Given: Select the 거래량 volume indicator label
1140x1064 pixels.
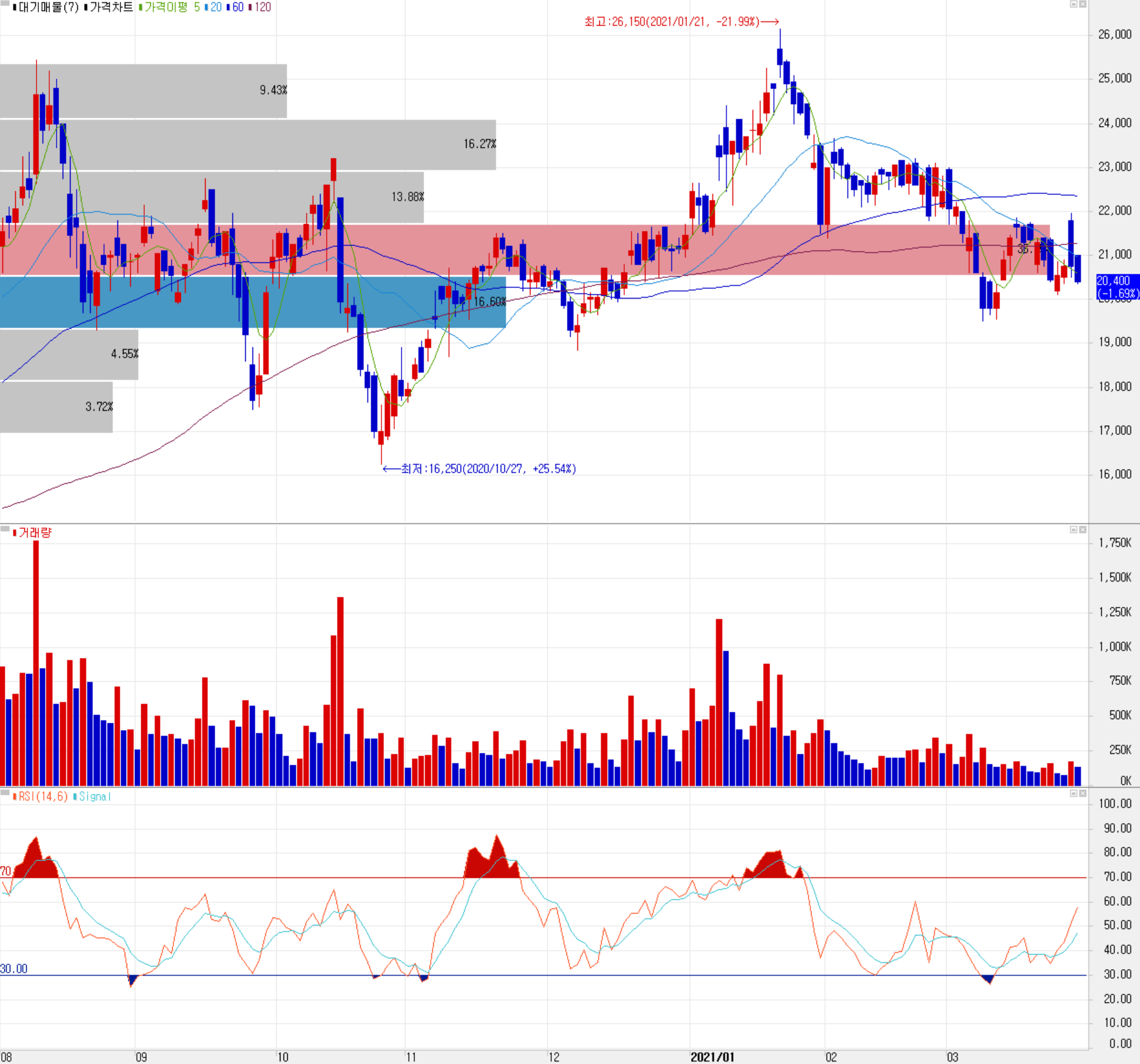Looking at the screenshot, I should coord(33,533).
